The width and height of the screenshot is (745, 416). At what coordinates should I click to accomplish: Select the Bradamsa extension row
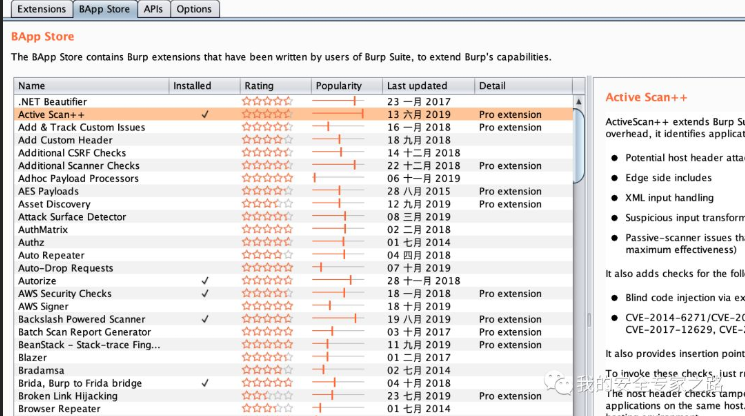293,371
